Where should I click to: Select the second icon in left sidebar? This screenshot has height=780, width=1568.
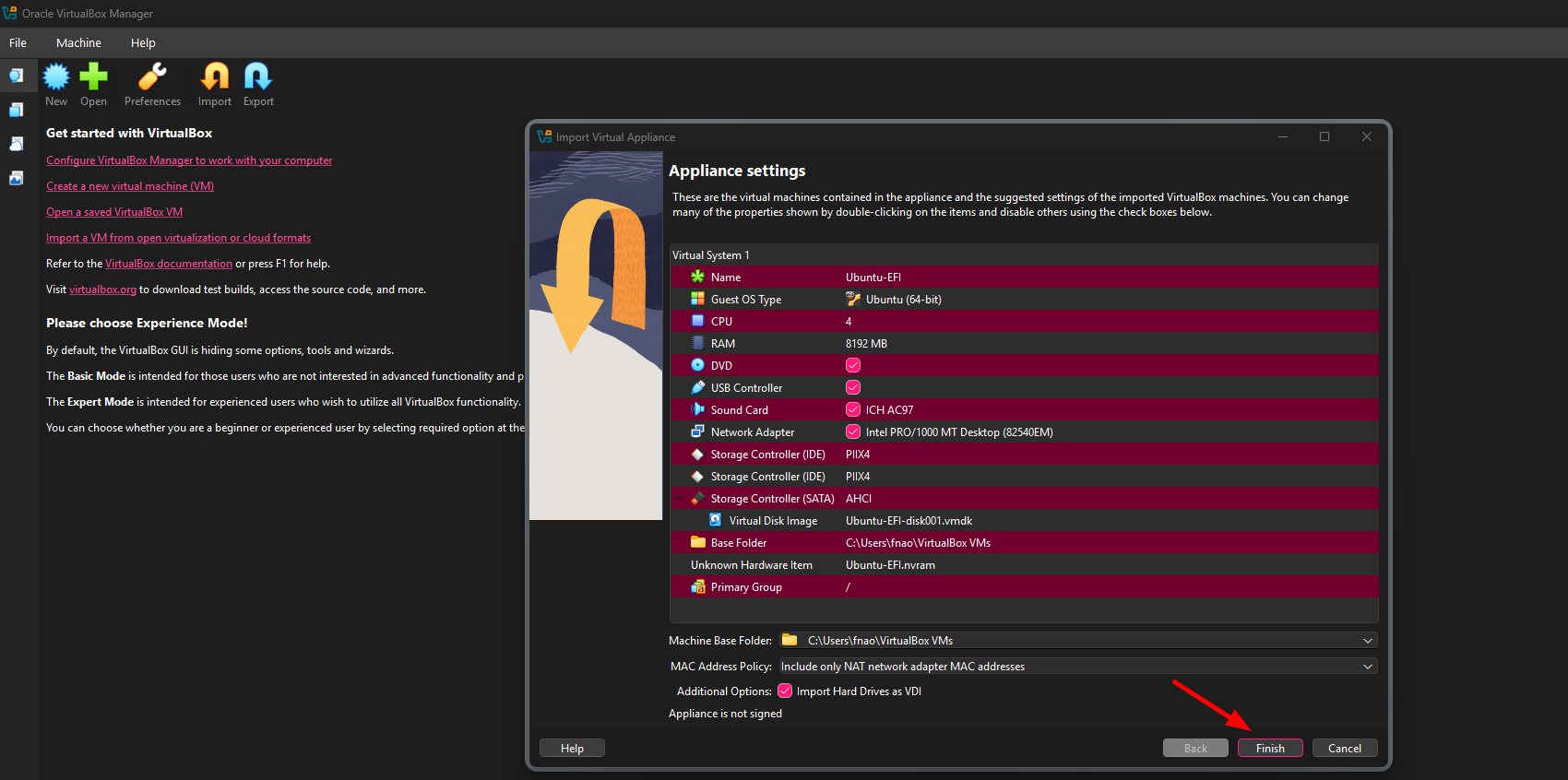17,110
